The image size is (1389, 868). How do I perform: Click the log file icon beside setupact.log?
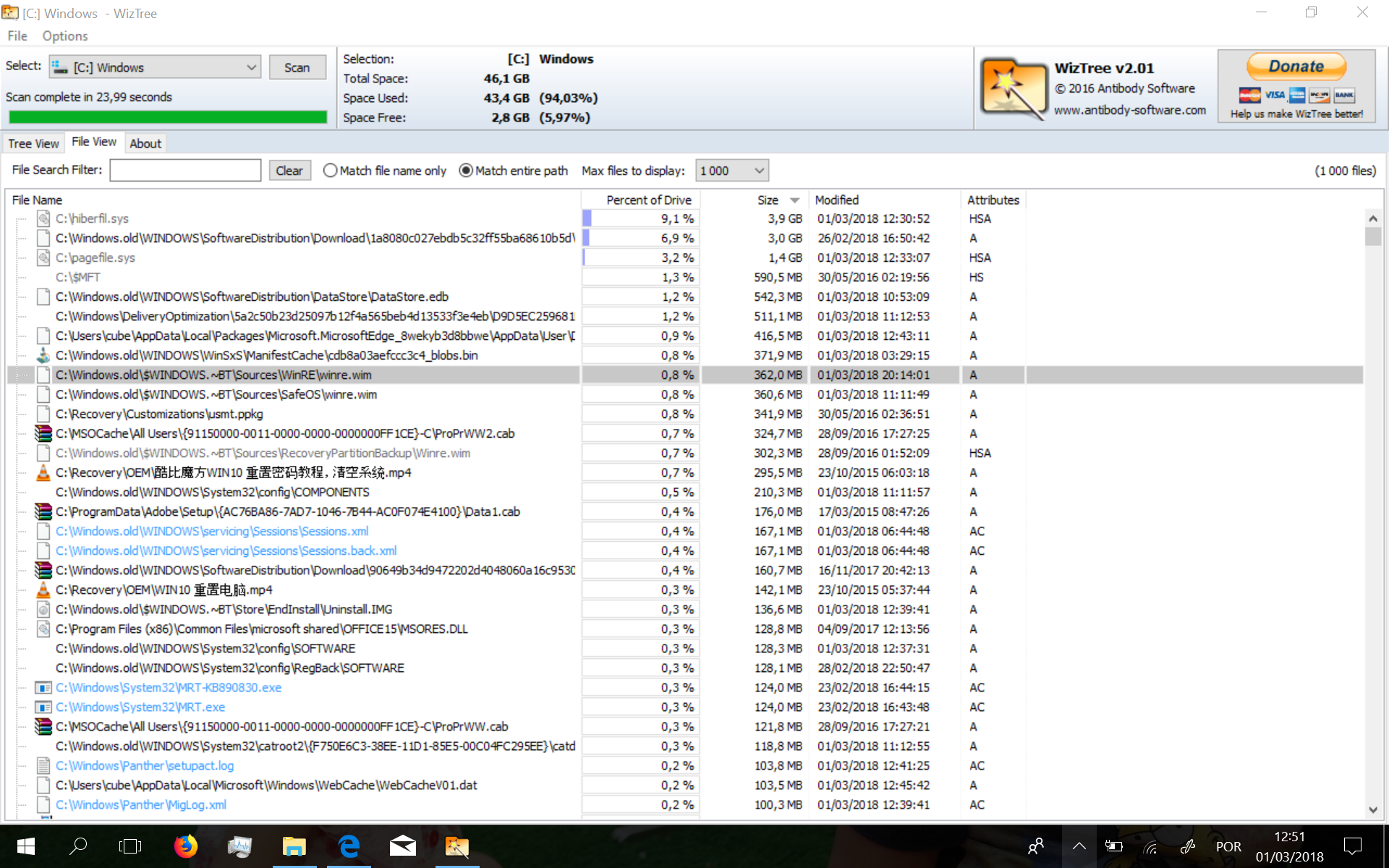43,765
